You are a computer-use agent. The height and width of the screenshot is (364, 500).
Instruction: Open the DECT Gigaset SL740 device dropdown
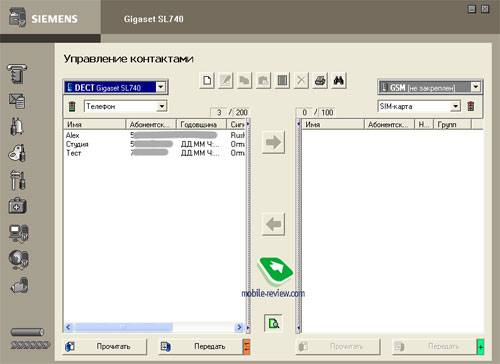point(115,87)
